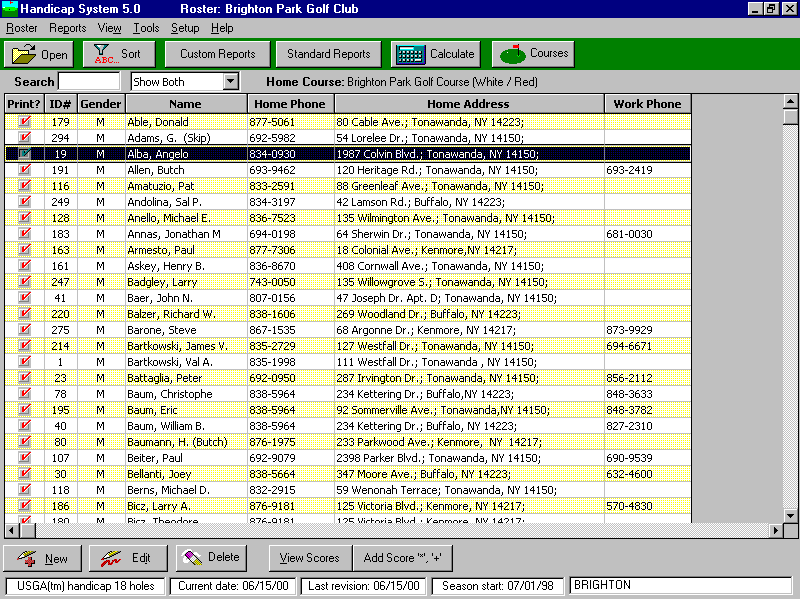Open the Reports menu
This screenshot has height=600, width=800.
67,28
